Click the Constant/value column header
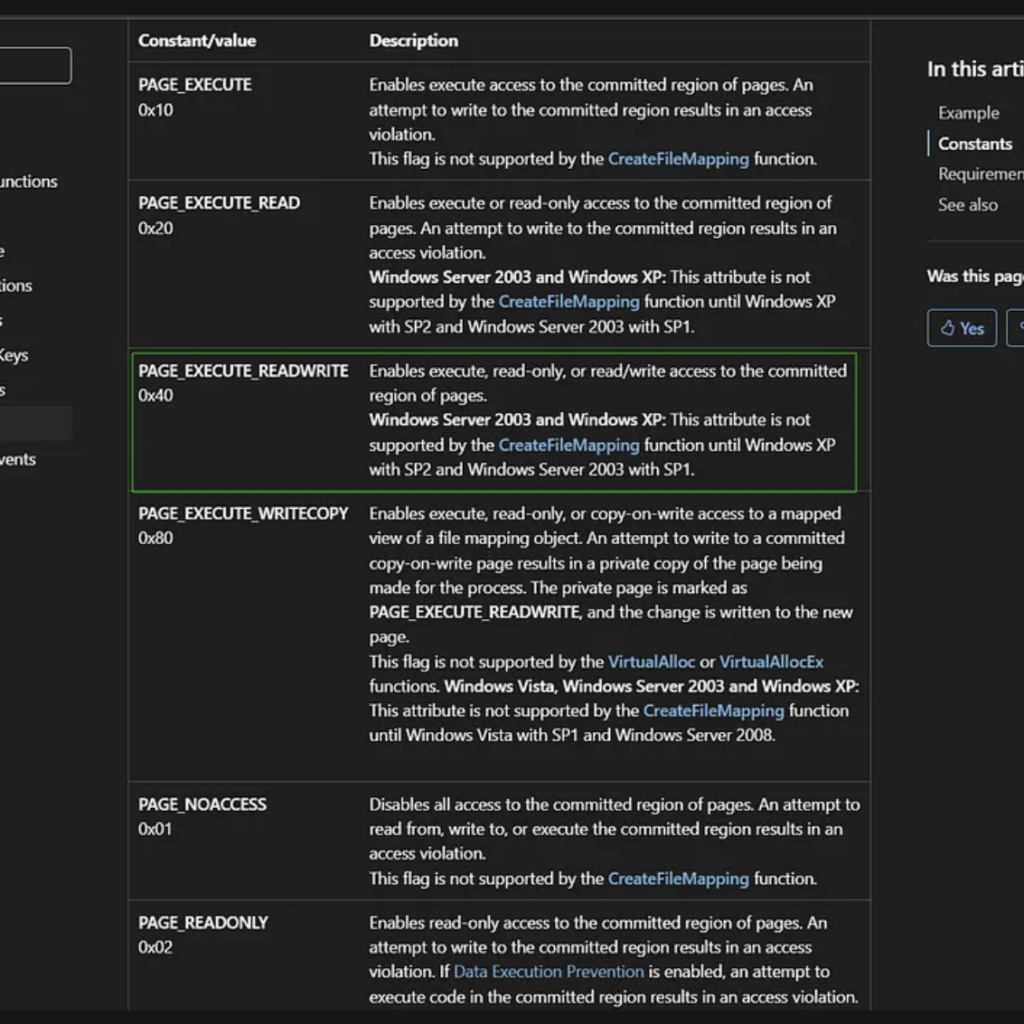The height and width of the screenshot is (1024, 1024). 197,41
